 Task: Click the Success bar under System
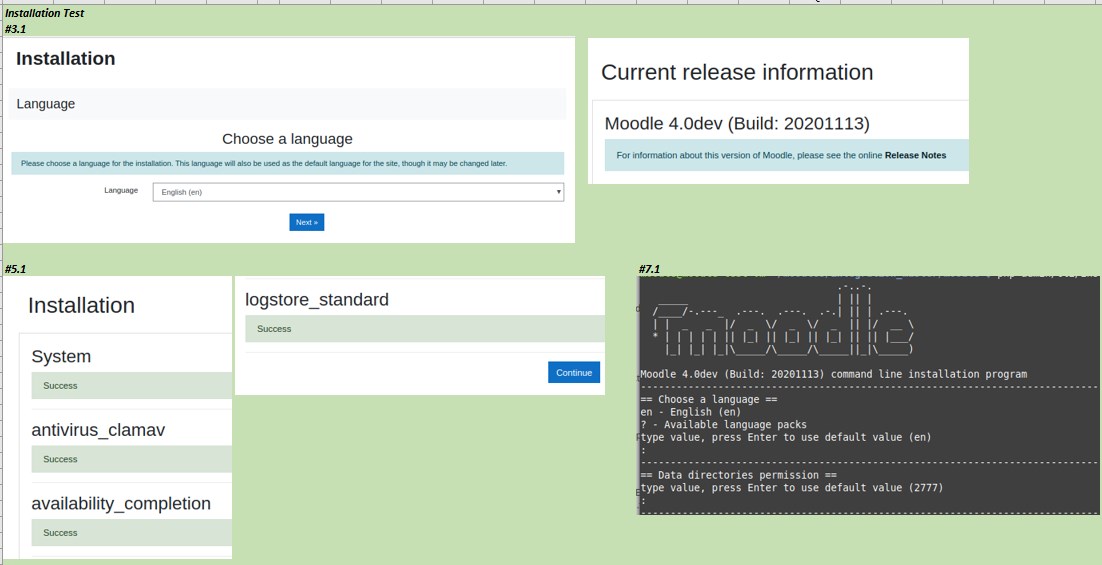pos(131,386)
